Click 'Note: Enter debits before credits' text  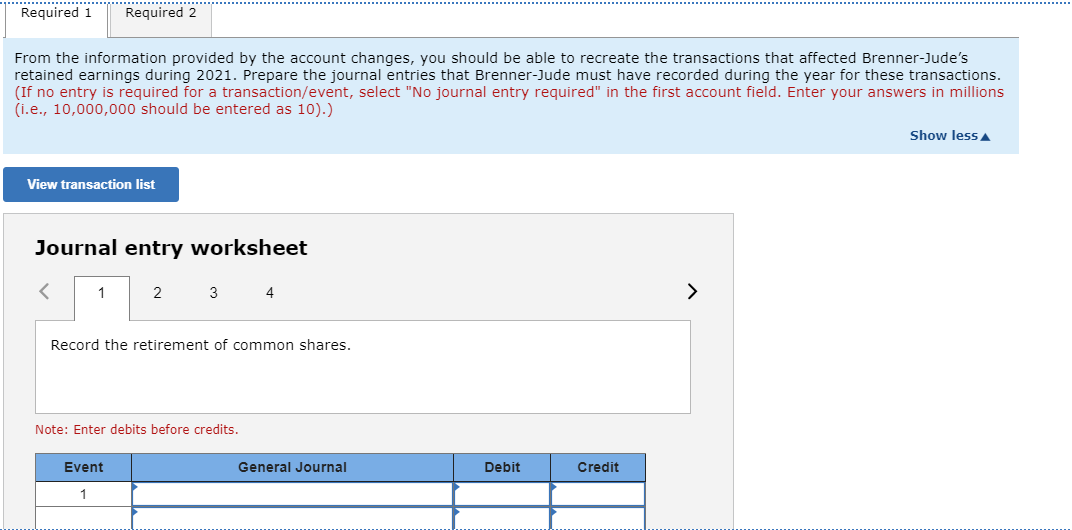point(137,430)
